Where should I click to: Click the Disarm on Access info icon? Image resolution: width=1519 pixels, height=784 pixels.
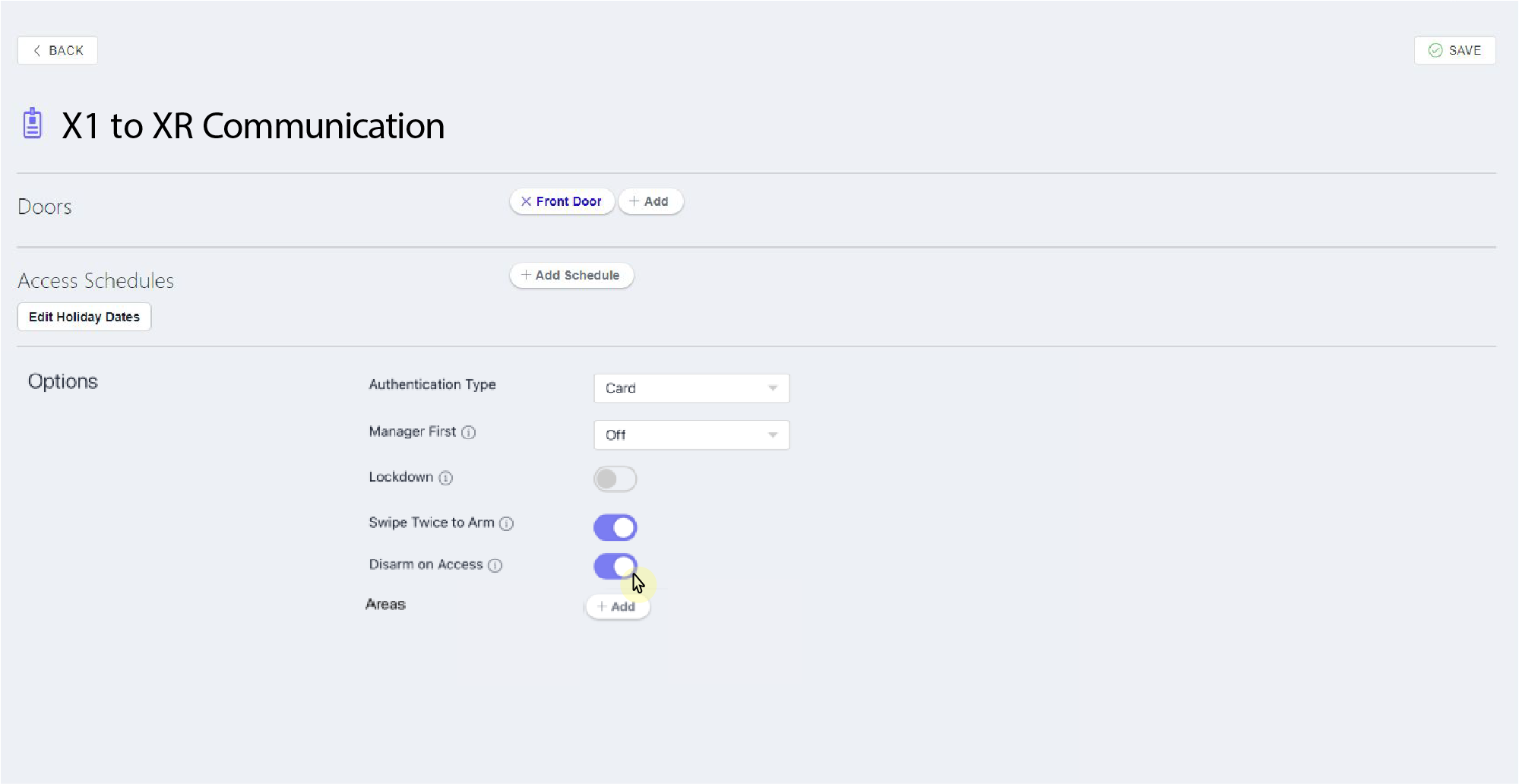click(x=495, y=565)
